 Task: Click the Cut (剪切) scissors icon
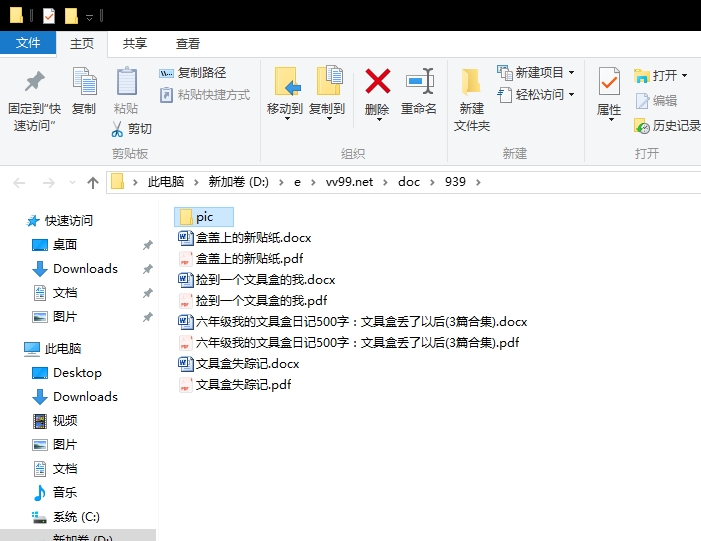tap(117, 129)
